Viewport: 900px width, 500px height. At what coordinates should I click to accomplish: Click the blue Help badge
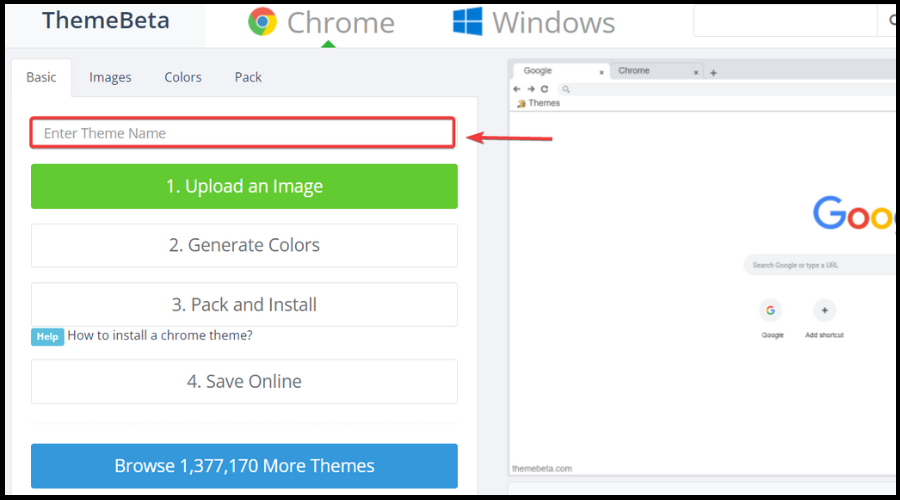click(x=47, y=336)
